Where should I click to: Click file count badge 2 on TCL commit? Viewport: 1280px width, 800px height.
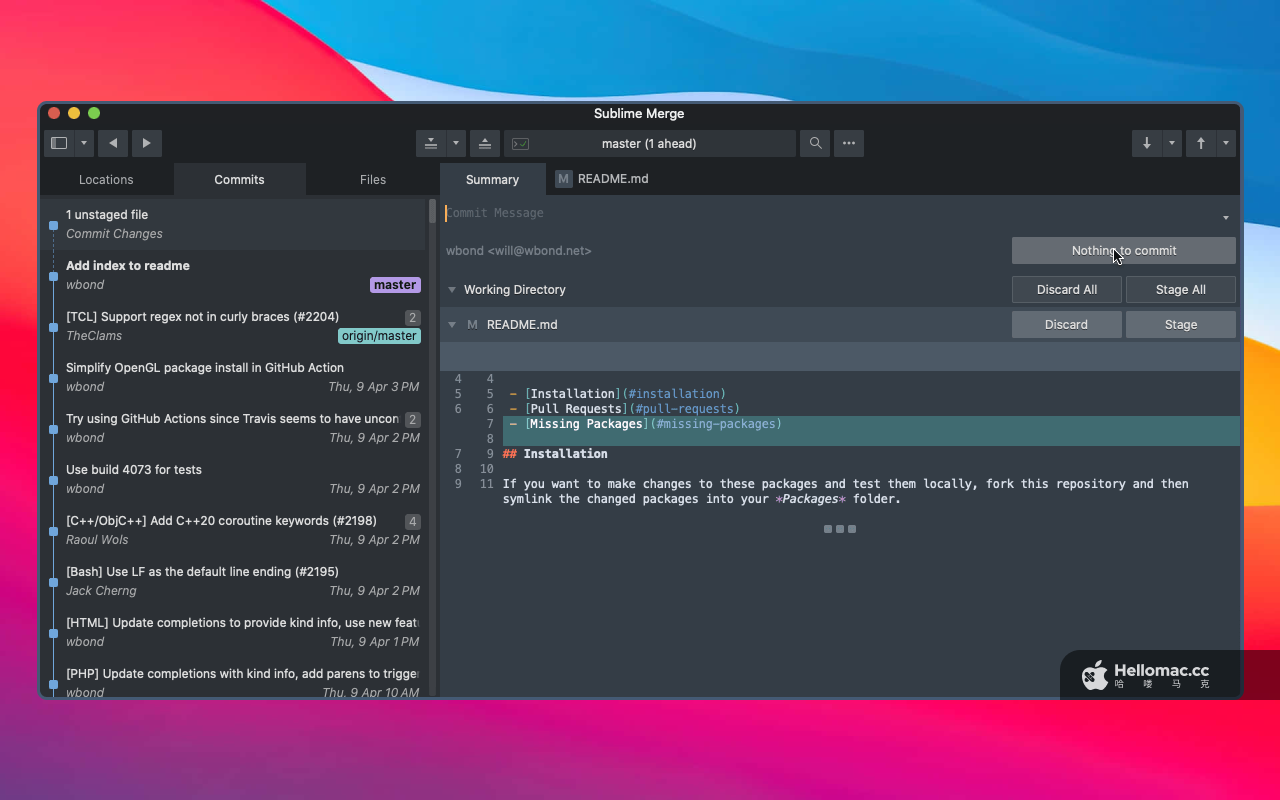tap(412, 318)
